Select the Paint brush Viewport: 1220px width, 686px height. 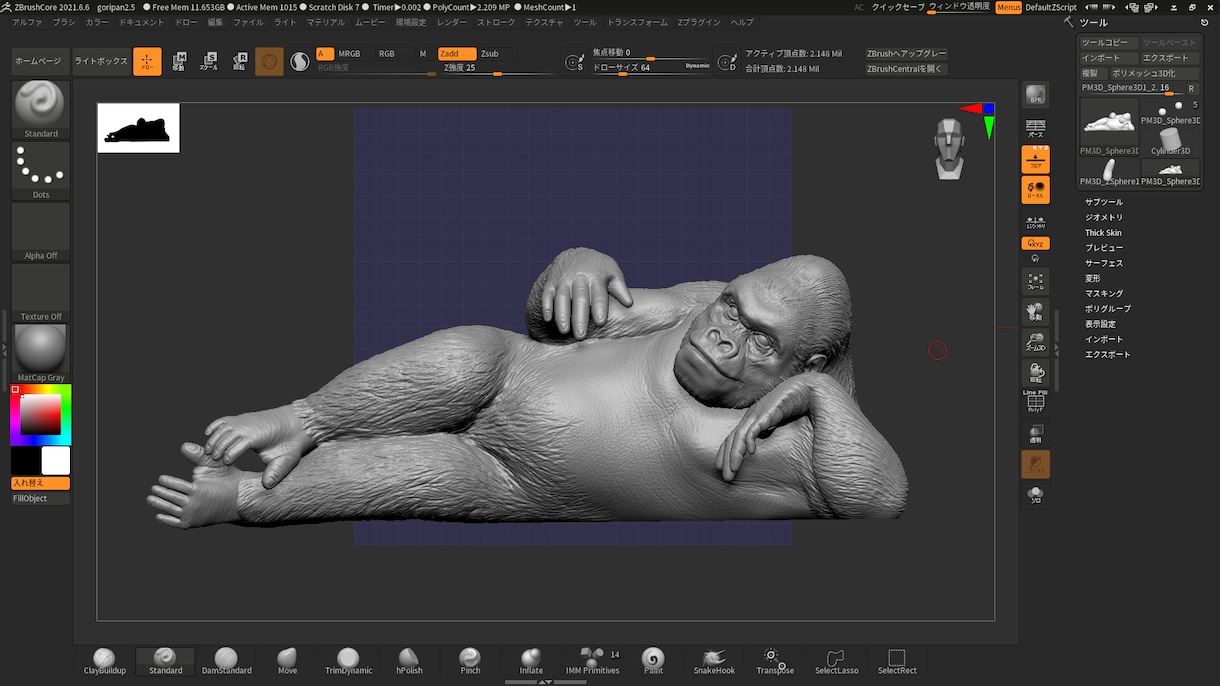click(653, 661)
